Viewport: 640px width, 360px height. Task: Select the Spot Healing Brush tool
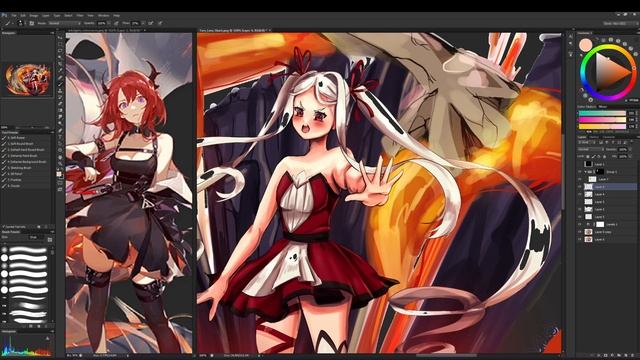60,77
